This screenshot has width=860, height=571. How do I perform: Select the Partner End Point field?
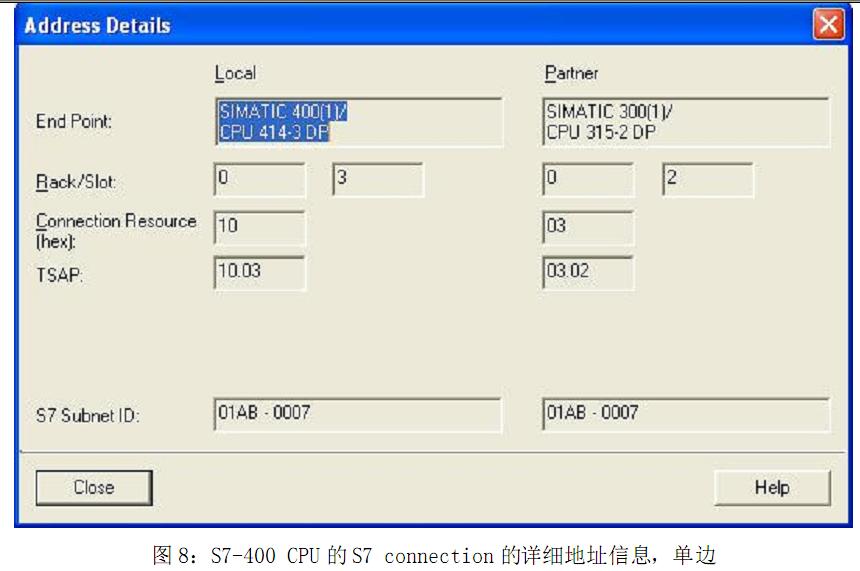[x=686, y=122]
